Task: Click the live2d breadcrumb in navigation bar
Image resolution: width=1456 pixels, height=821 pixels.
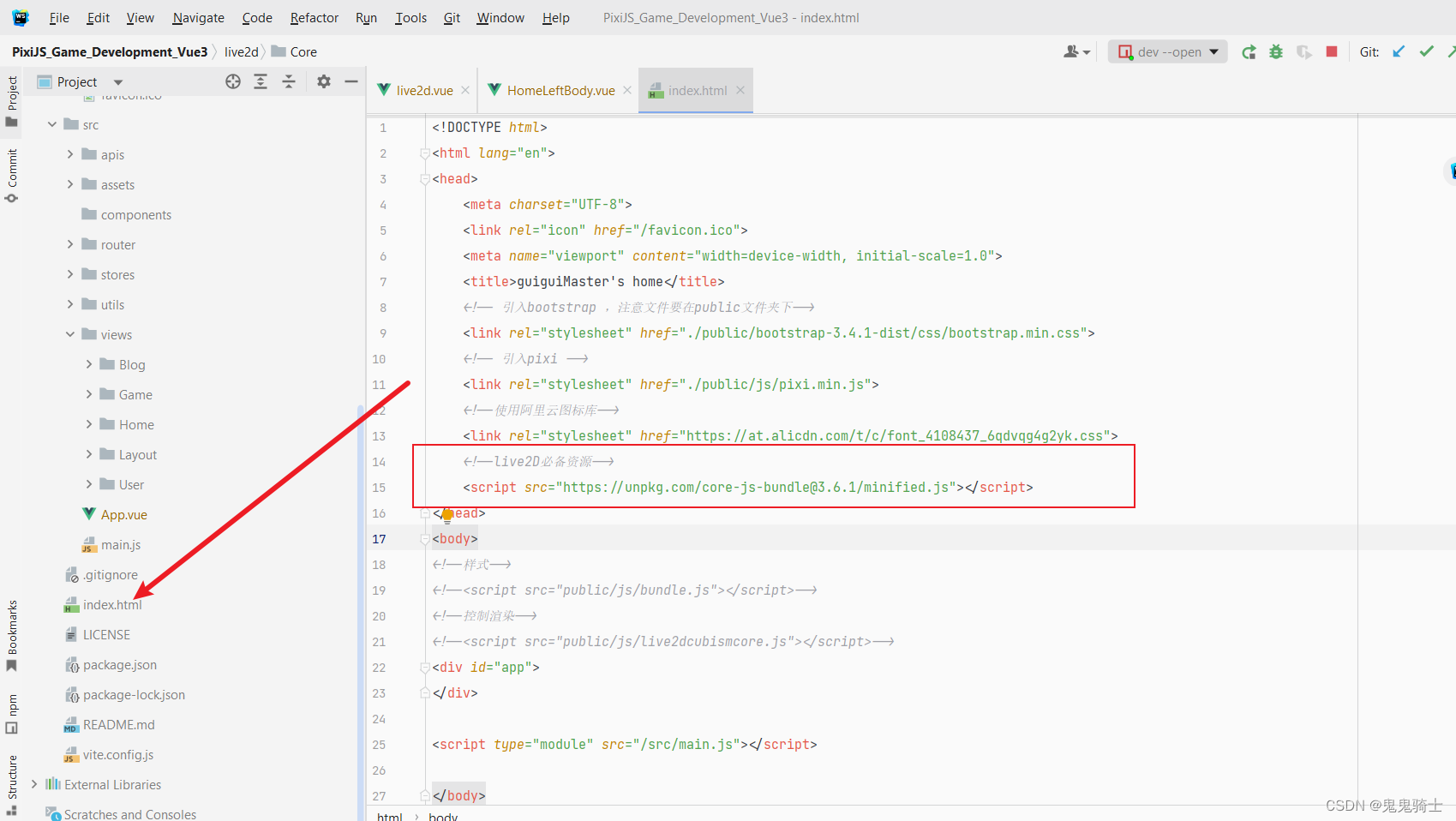Action: (241, 52)
